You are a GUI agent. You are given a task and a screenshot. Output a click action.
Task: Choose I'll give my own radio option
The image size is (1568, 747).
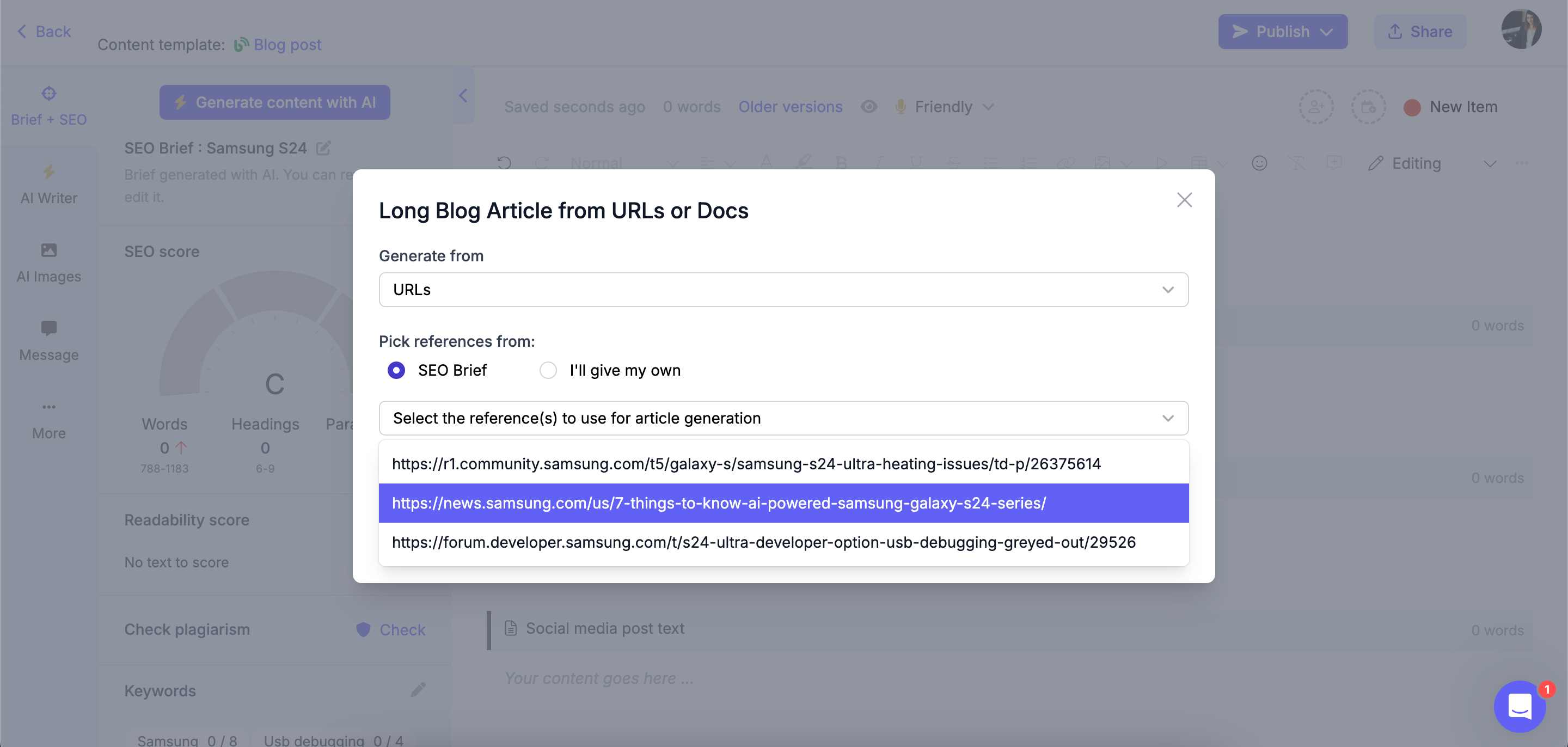point(548,370)
